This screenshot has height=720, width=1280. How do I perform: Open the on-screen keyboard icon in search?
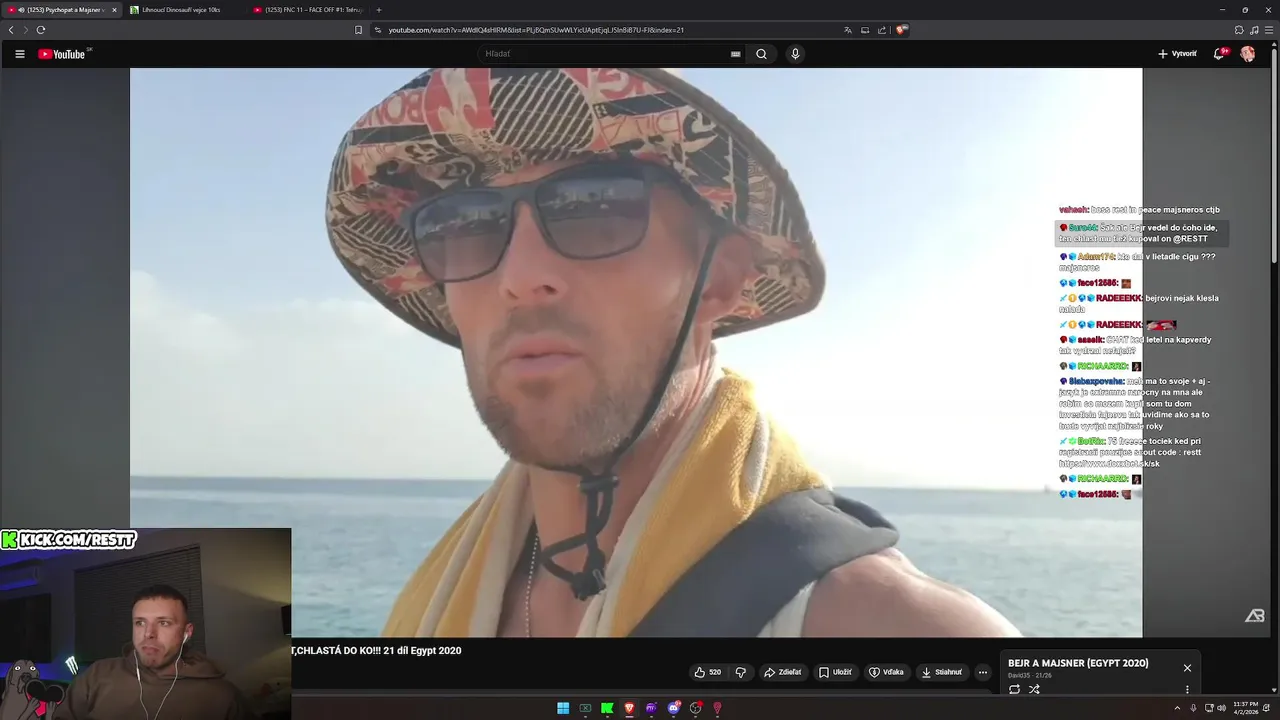pos(736,54)
